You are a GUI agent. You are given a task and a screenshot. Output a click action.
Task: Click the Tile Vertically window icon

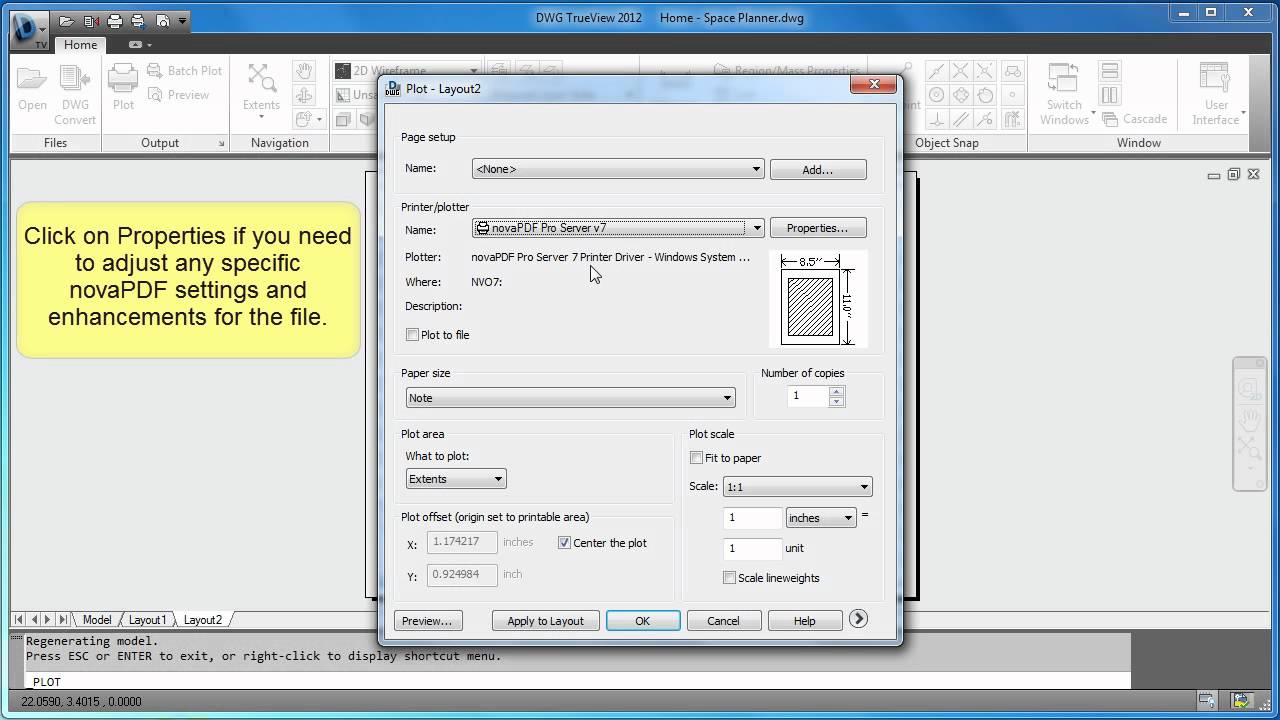(1109, 96)
